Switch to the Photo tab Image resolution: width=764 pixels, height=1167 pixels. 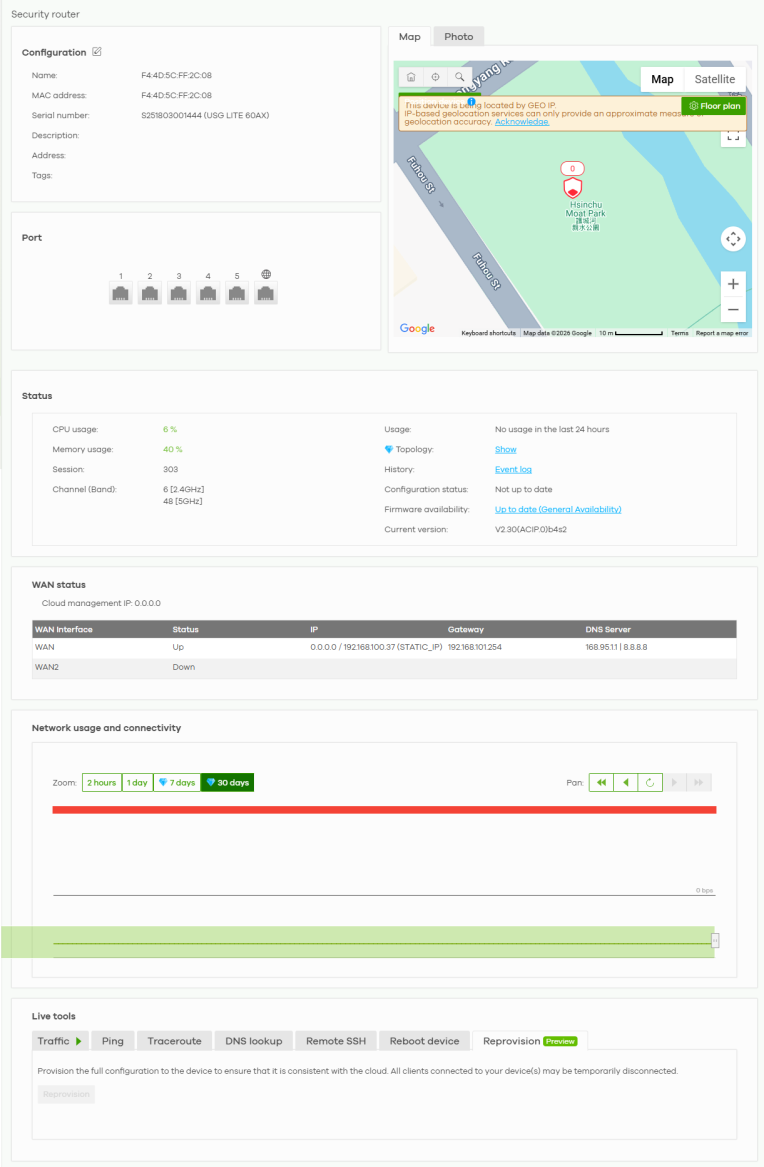458,36
